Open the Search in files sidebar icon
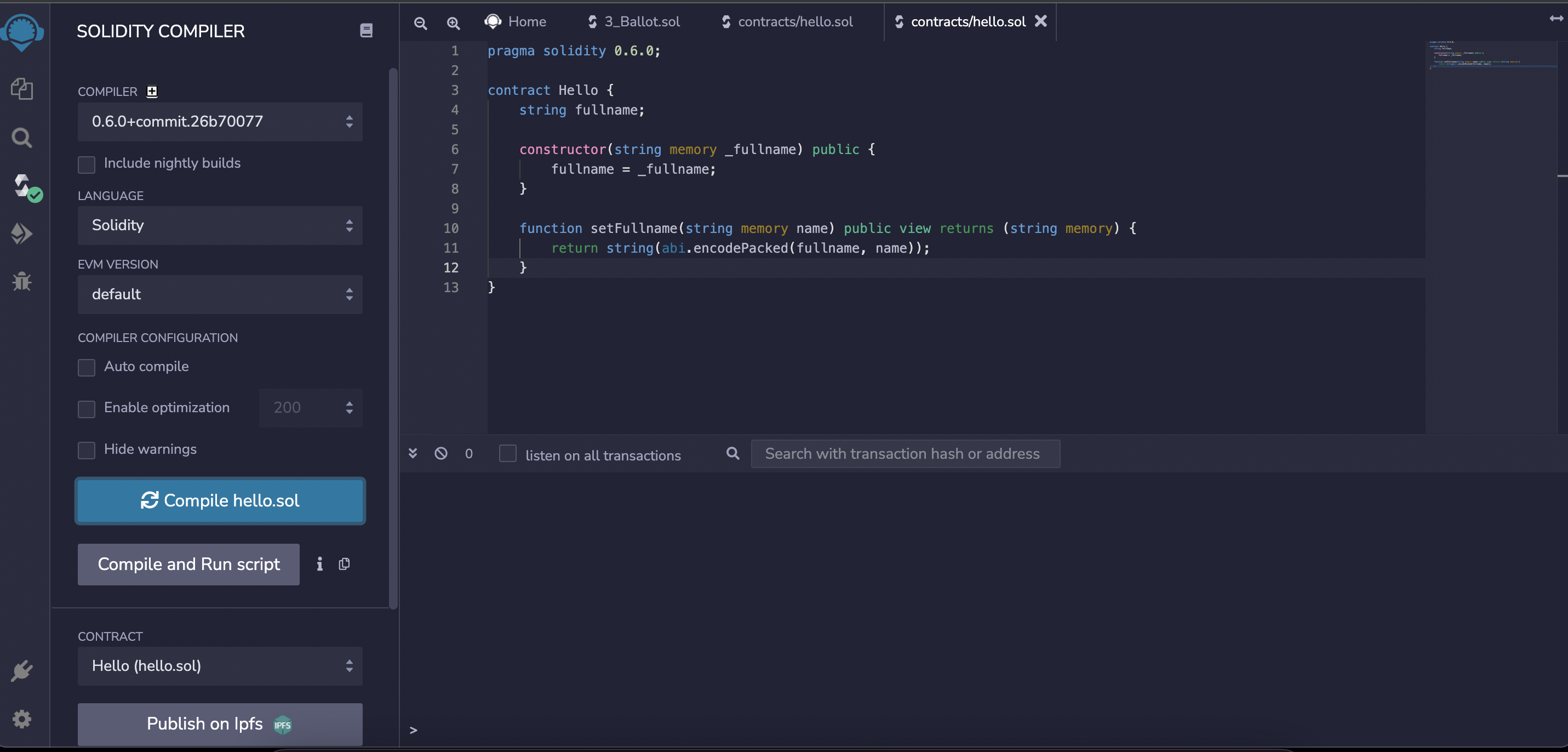 pos(22,138)
